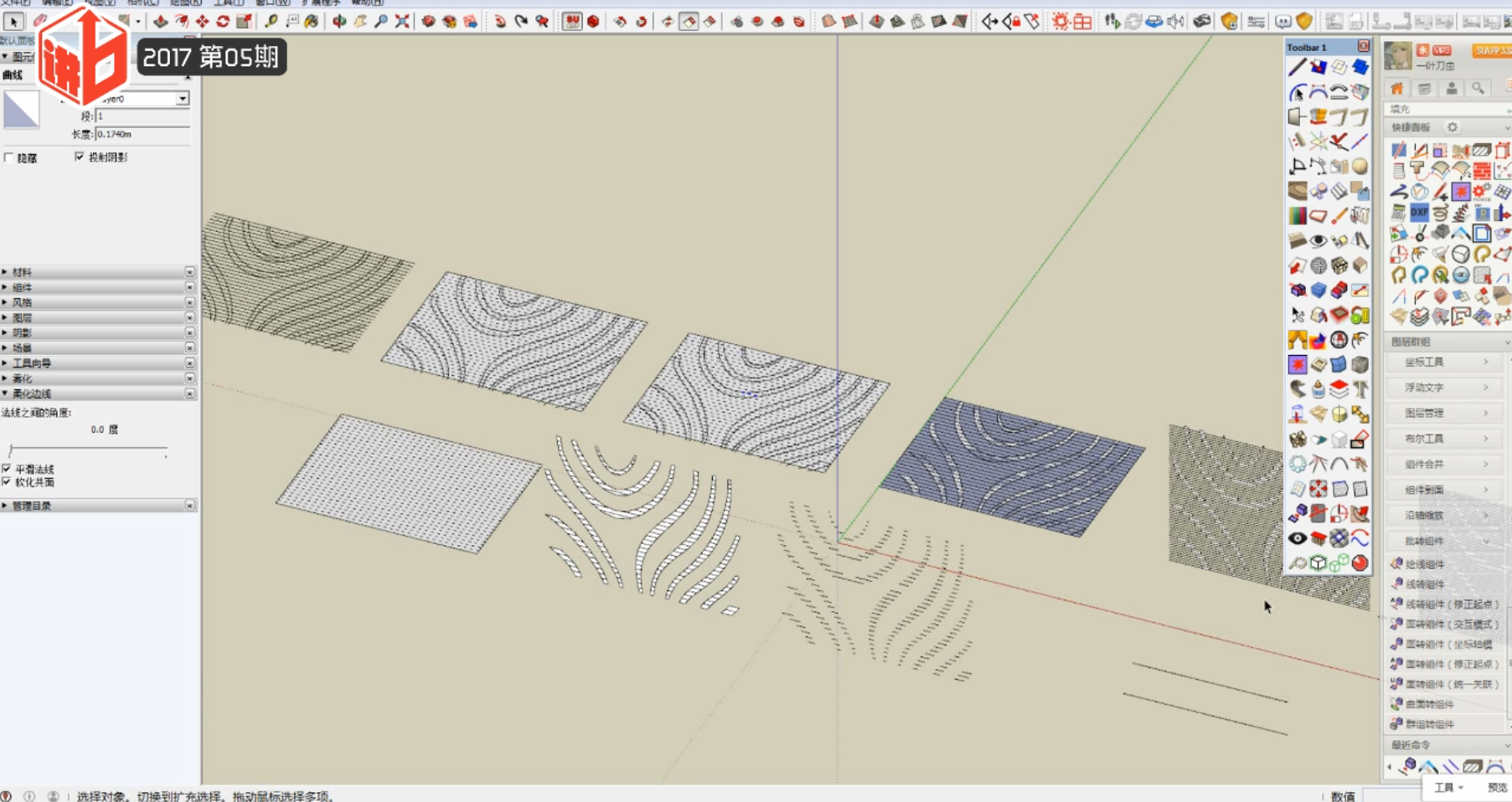This screenshot has width=1512, height=802.
Task: Open the Paint Bucket tool
Action: (312, 21)
